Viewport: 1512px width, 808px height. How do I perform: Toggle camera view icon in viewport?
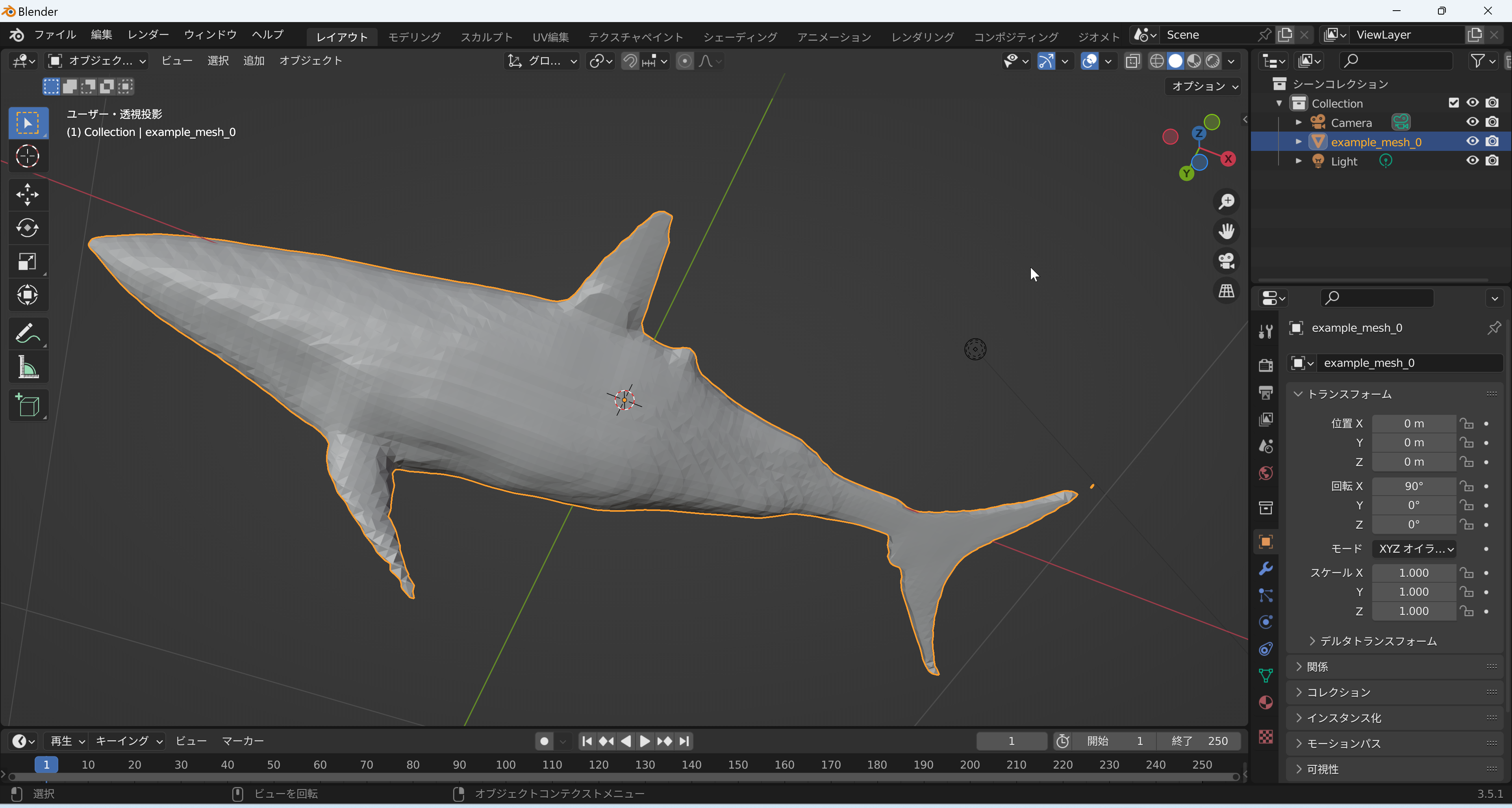coord(1226,261)
